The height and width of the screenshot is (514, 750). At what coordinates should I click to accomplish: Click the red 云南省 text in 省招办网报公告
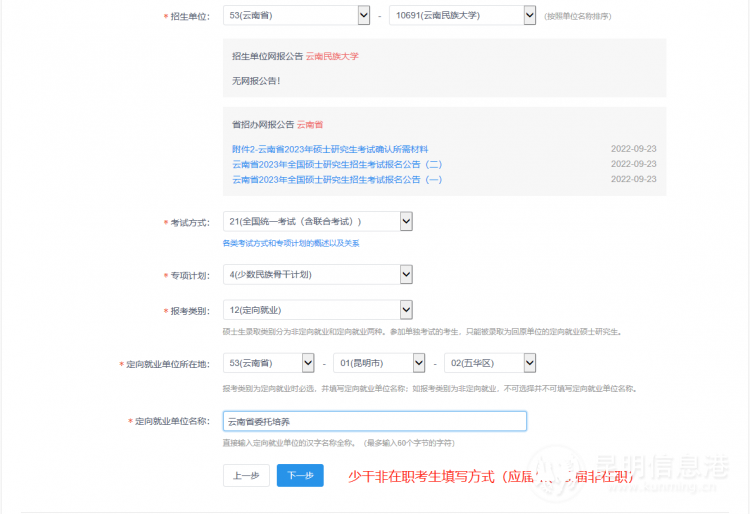click(310, 124)
